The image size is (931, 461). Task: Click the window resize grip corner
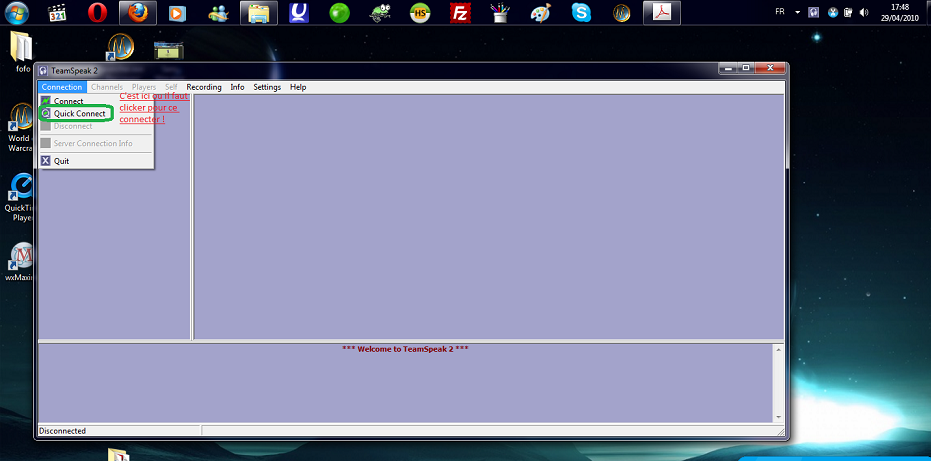(x=780, y=431)
